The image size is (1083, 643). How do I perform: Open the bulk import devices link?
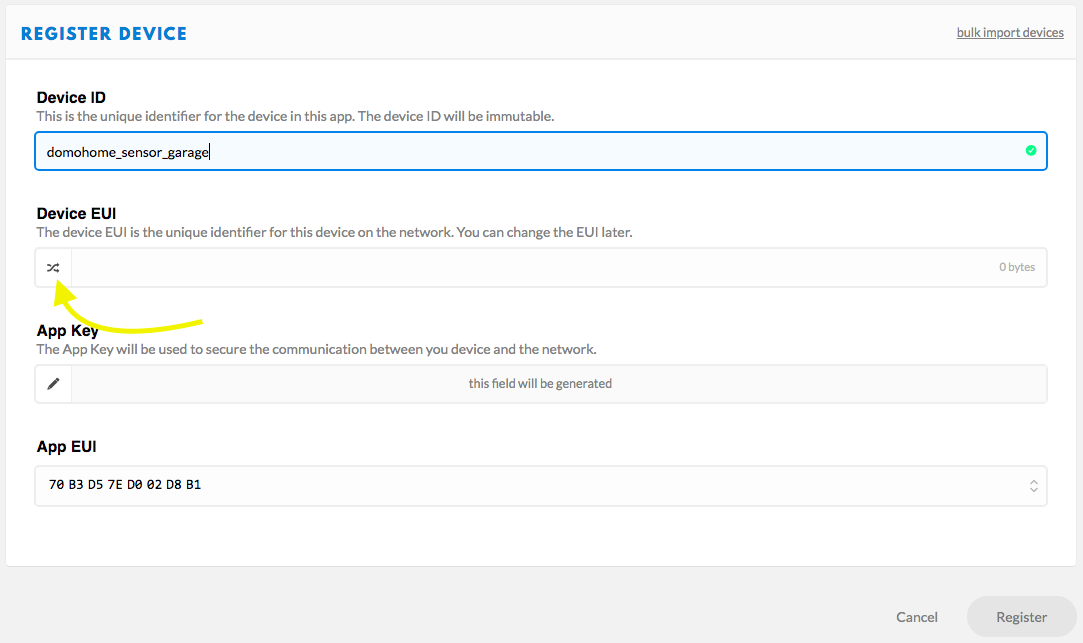pyautogui.click(x=1010, y=33)
